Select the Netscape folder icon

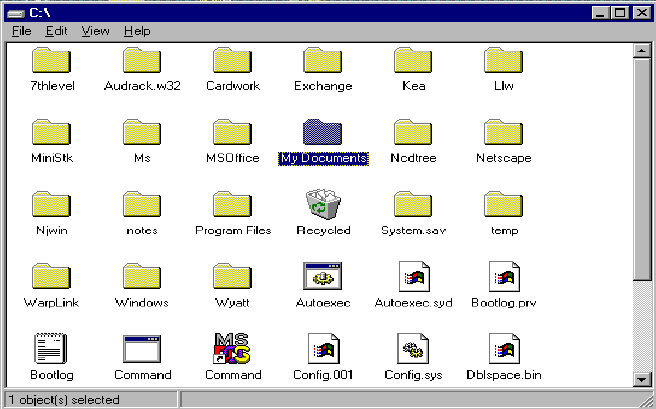pos(503,132)
